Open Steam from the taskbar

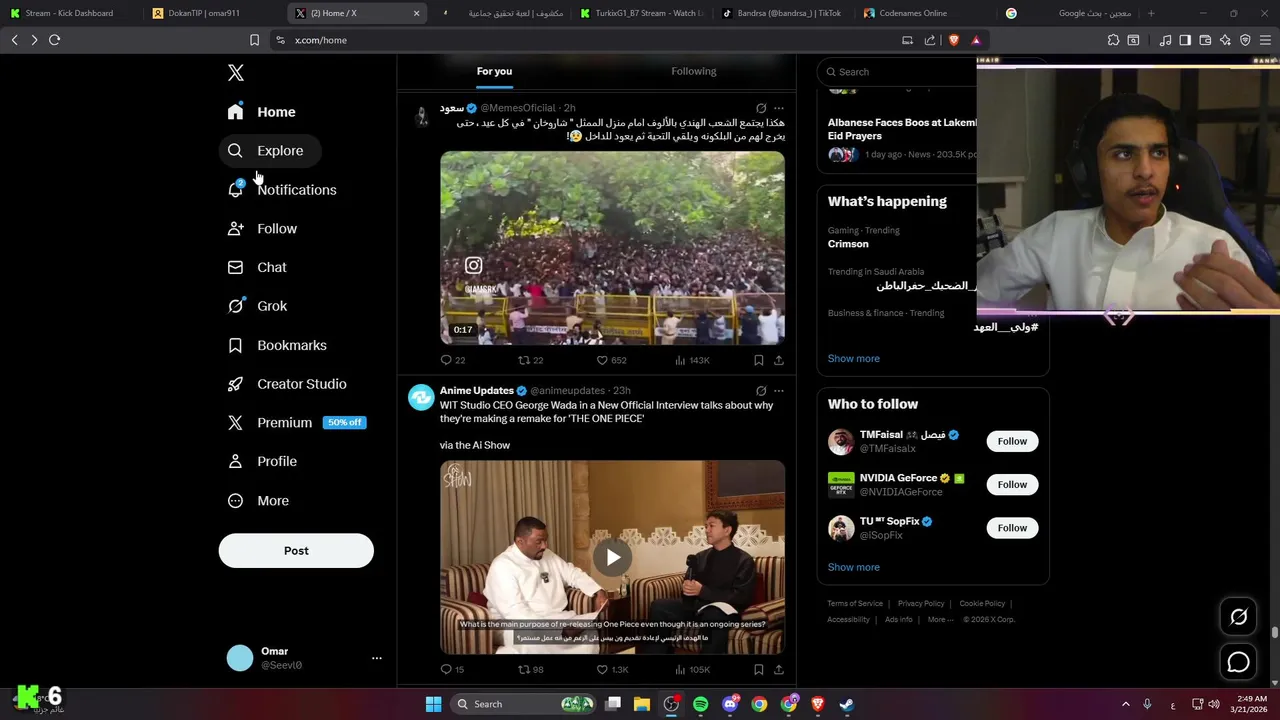point(846,704)
